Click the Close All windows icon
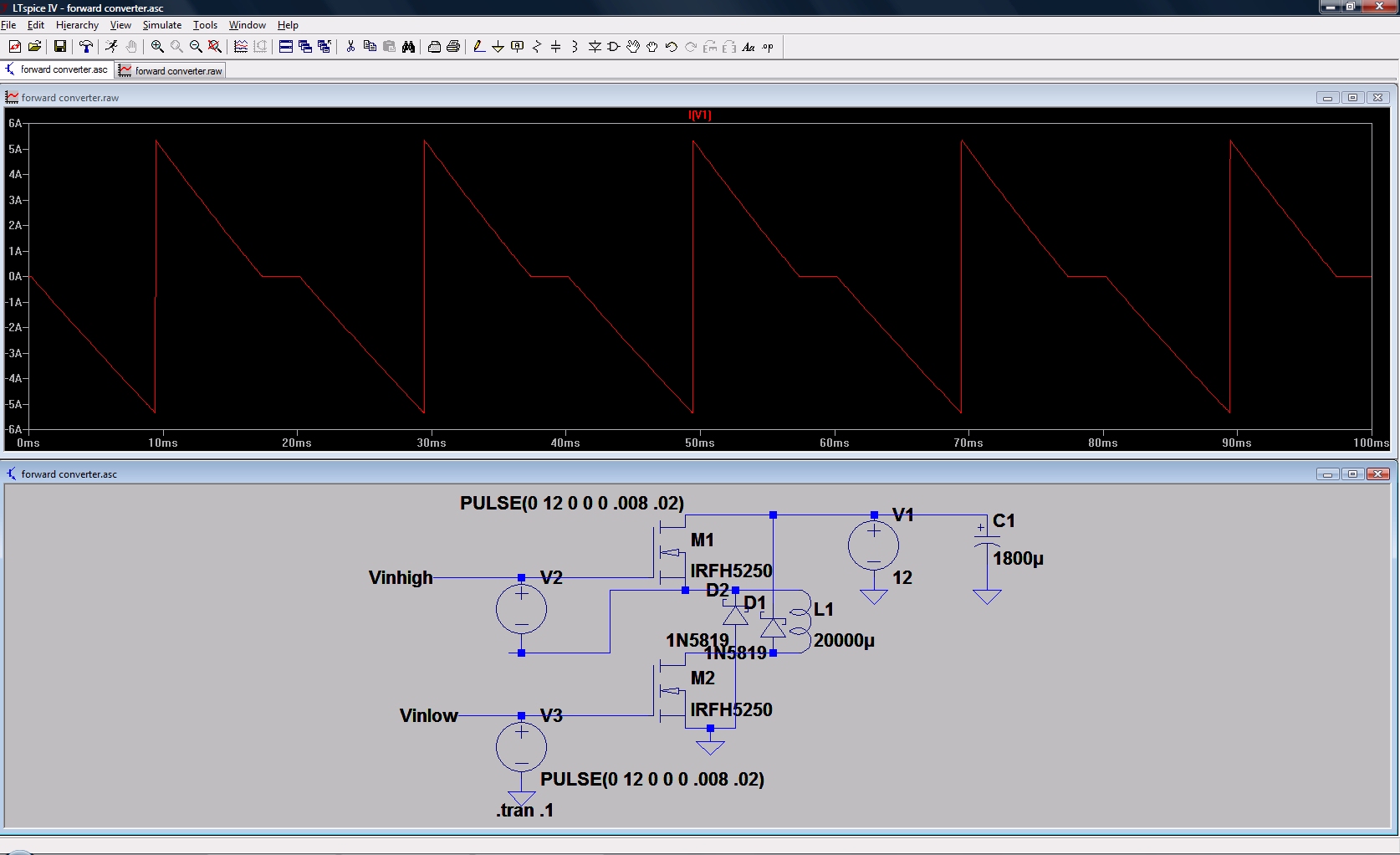Viewport: 1400px width, 855px height. 324,47
